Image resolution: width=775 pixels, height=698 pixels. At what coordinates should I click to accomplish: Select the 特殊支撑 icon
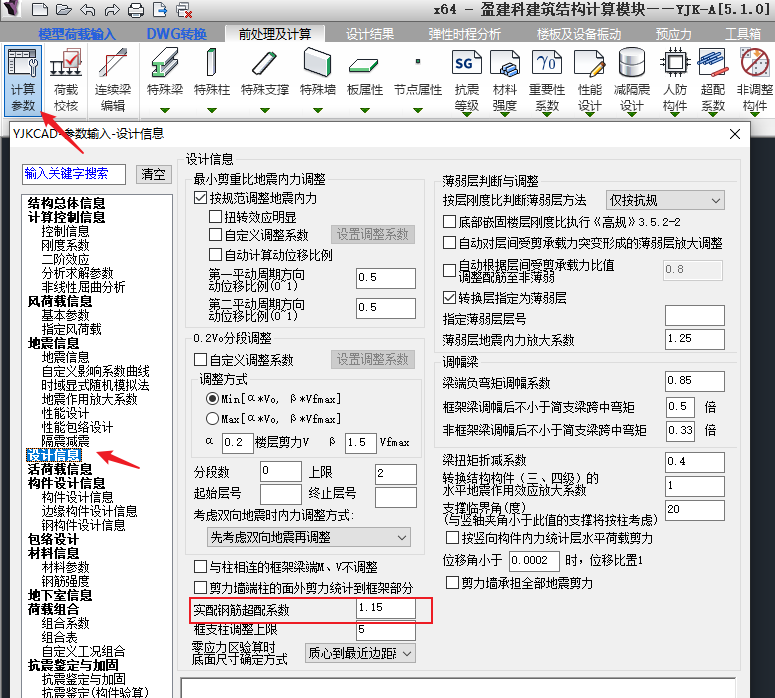coord(264,63)
